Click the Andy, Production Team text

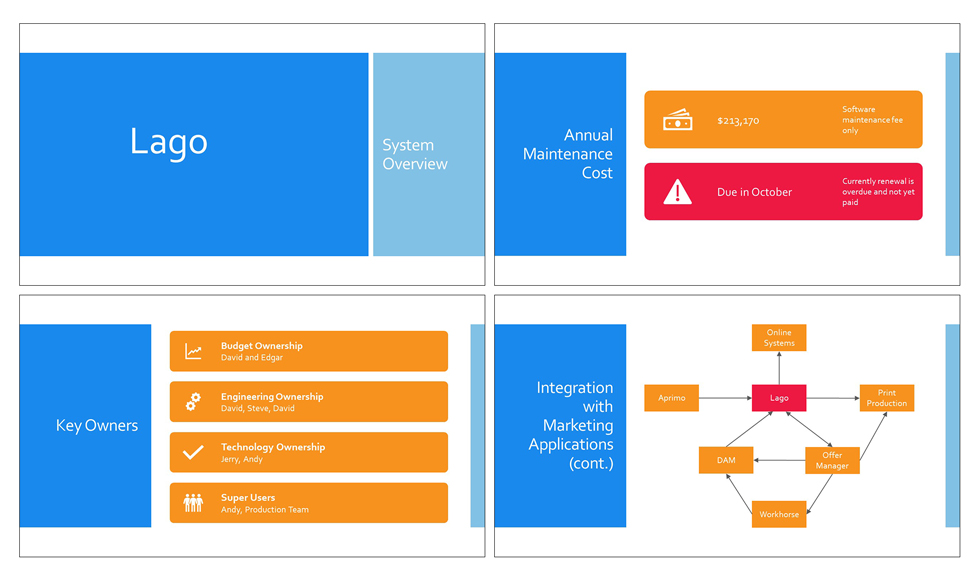265,509
